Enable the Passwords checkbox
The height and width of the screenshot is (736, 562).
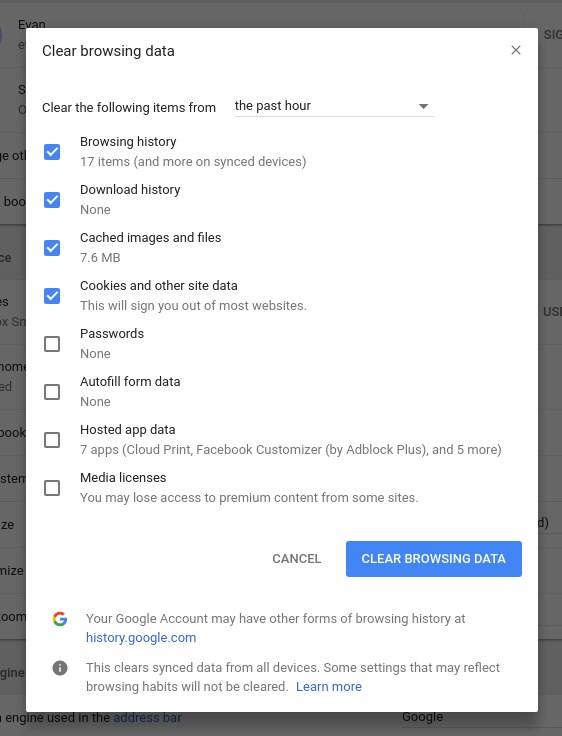click(x=52, y=344)
